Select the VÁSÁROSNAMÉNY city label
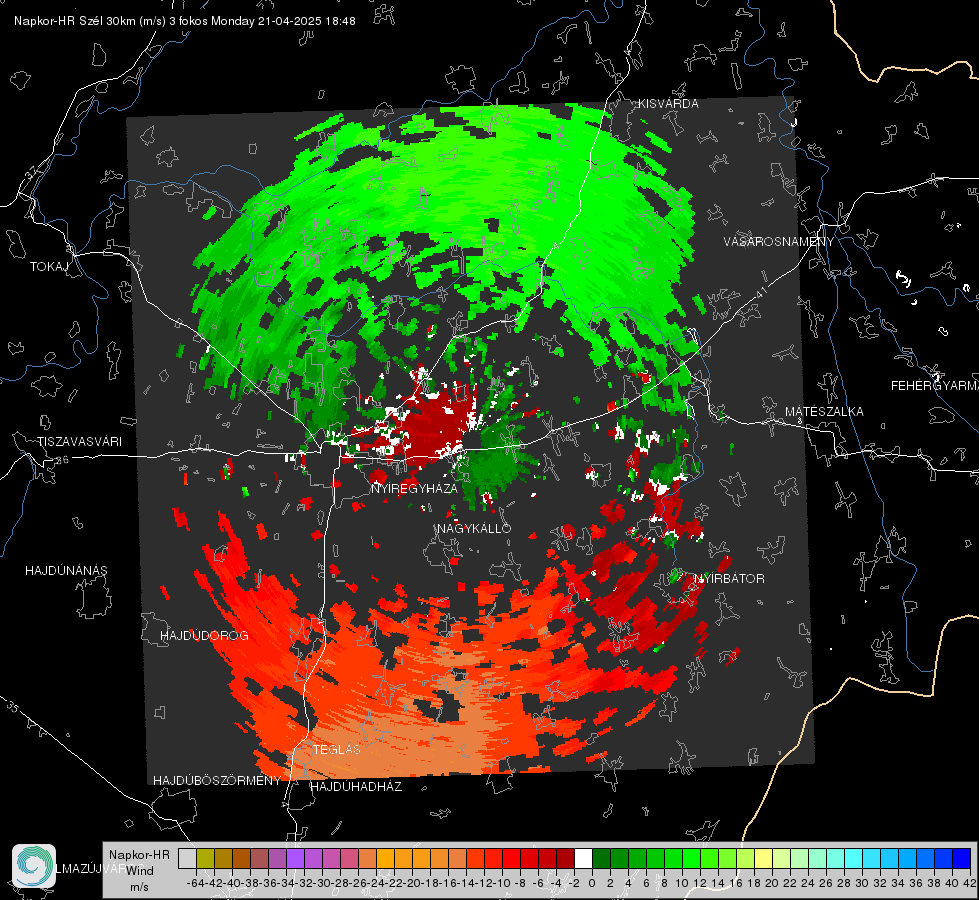 (x=779, y=242)
